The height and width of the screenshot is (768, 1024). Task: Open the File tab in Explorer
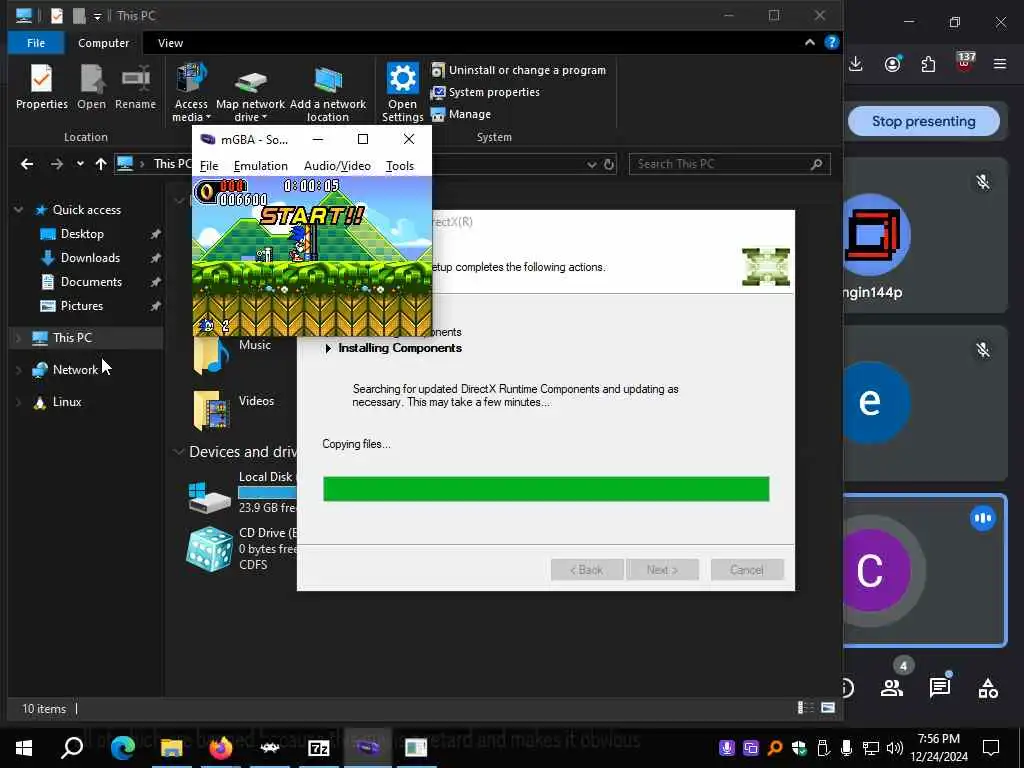point(36,43)
